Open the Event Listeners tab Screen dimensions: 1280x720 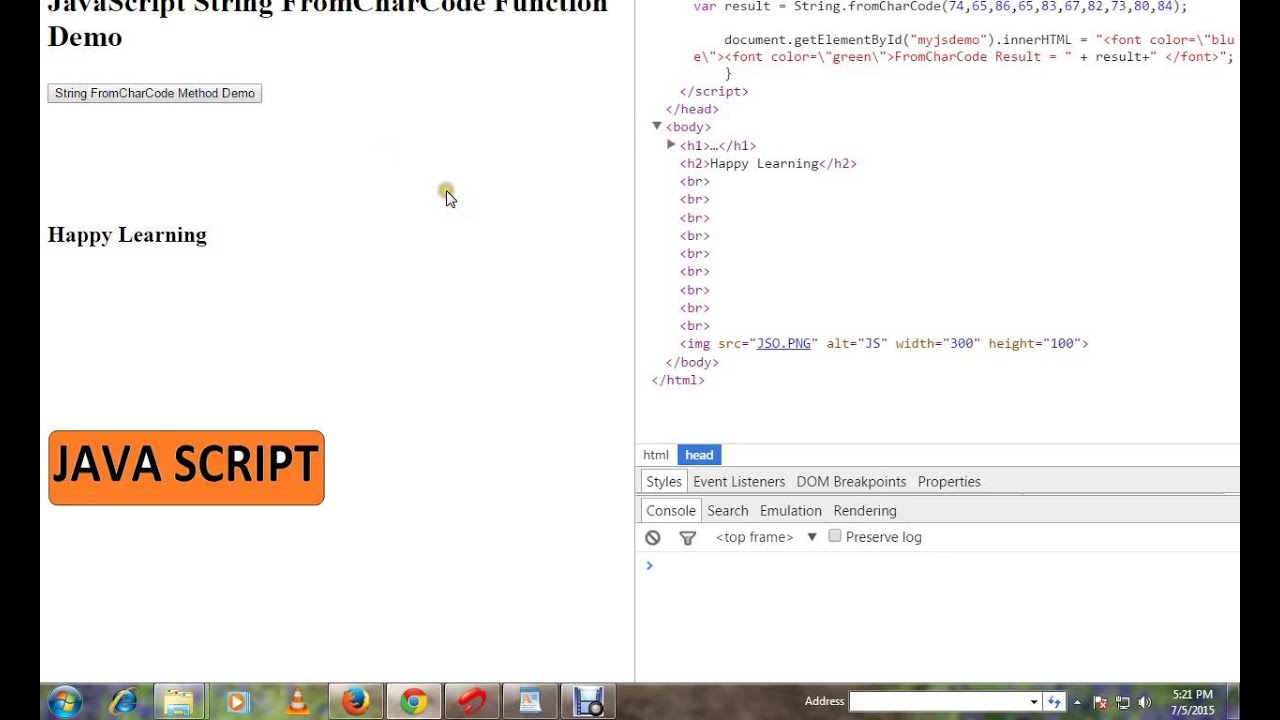(x=739, y=481)
